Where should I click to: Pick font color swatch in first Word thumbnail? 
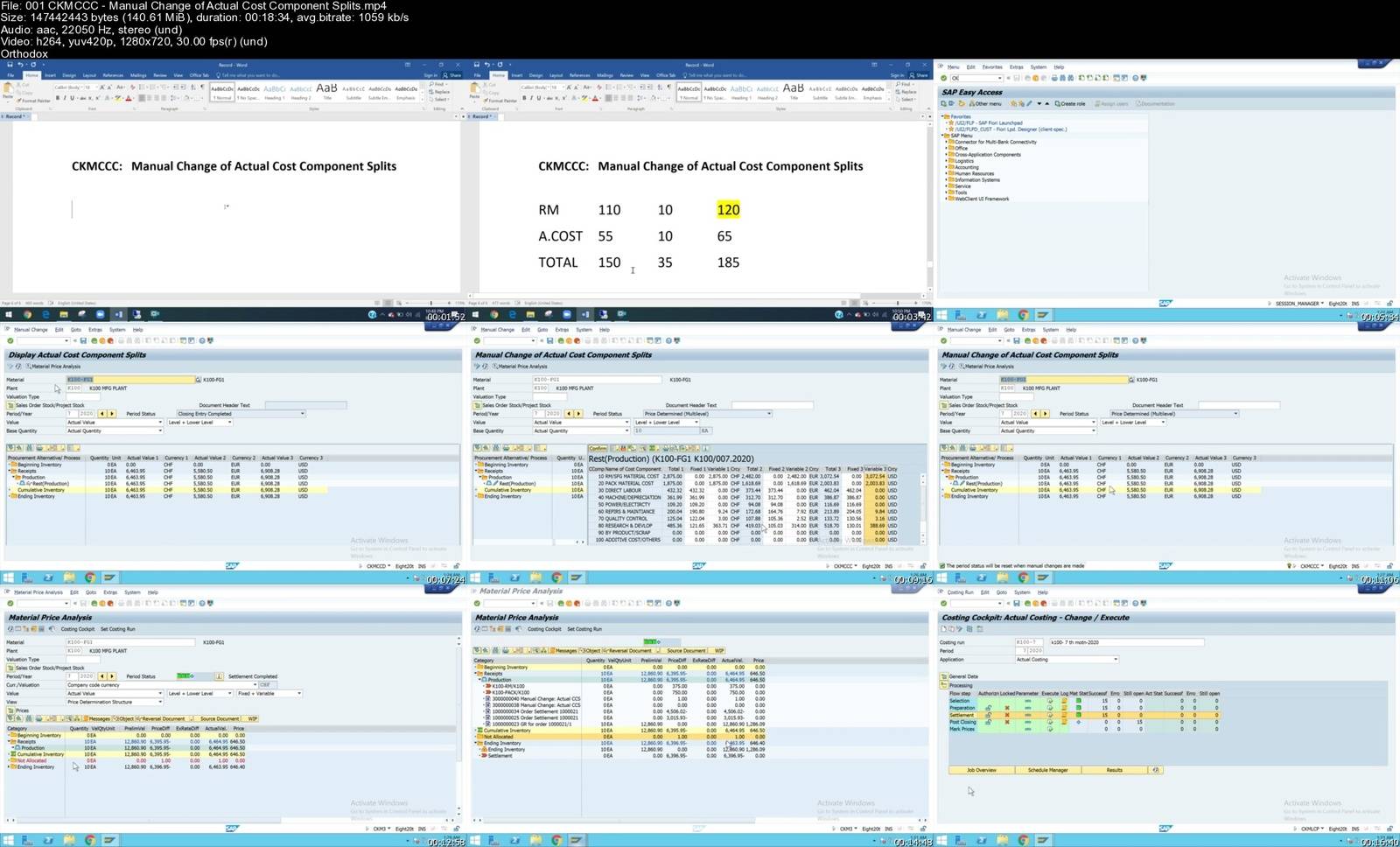pyautogui.click(x=129, y=98)
